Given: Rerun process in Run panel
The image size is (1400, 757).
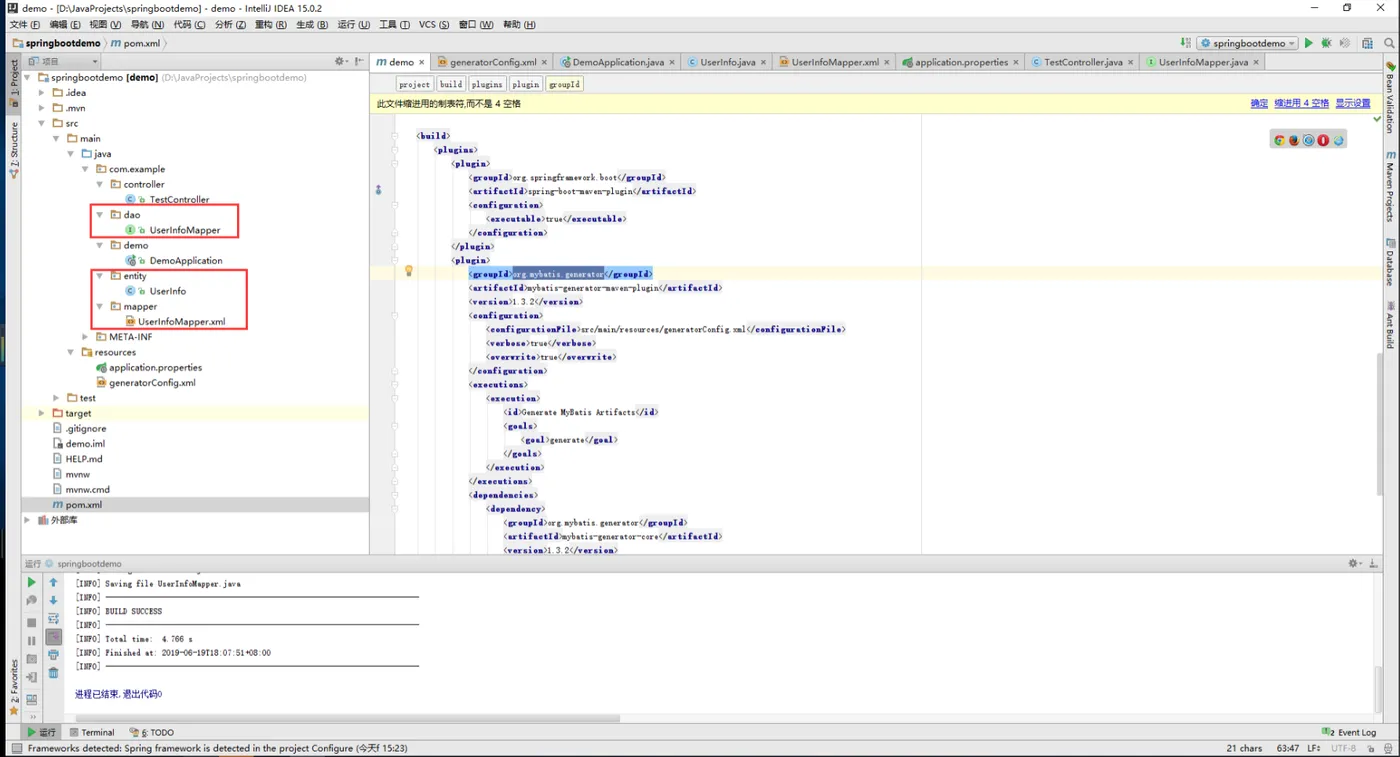Looking at the screenshot, I should coord(31,582).
